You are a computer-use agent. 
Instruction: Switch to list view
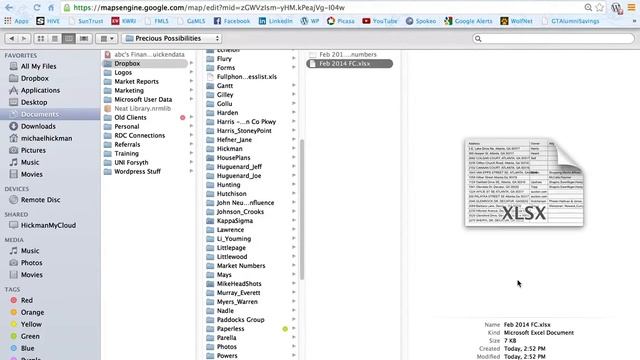(x=55, y=38)
